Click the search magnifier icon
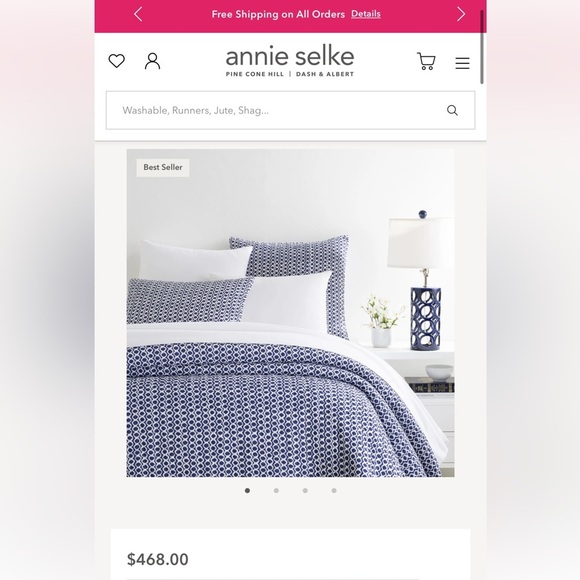Screen dimensions: 580x580 click(x=452, y=110)
